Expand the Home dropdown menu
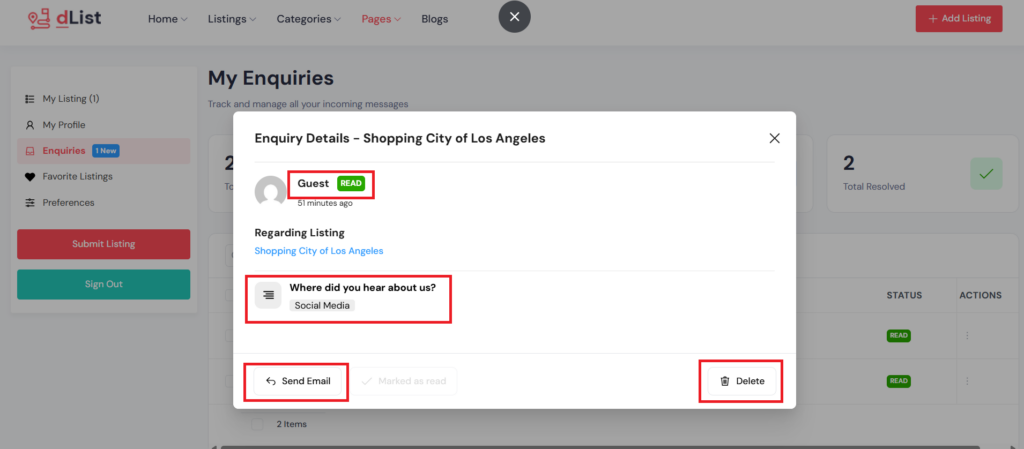1024x449 pixels. click(x=167, y=19)
